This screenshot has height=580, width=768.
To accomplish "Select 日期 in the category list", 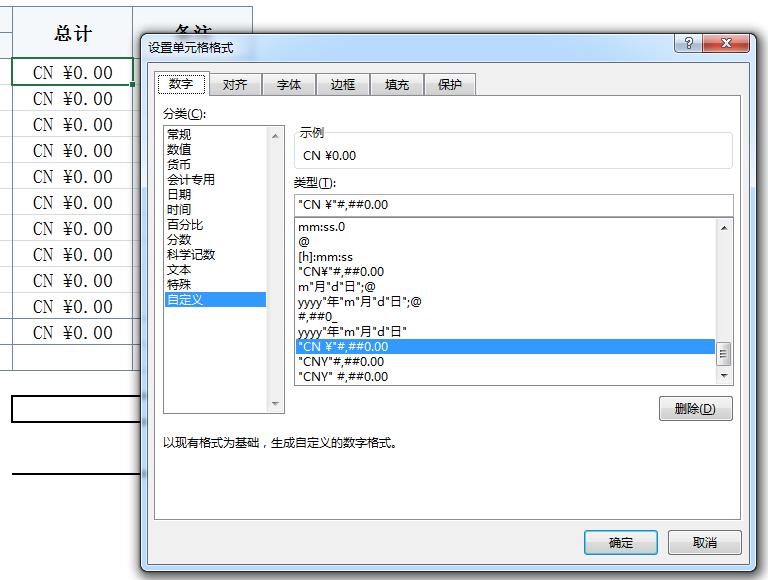I will tap(216, 194).
